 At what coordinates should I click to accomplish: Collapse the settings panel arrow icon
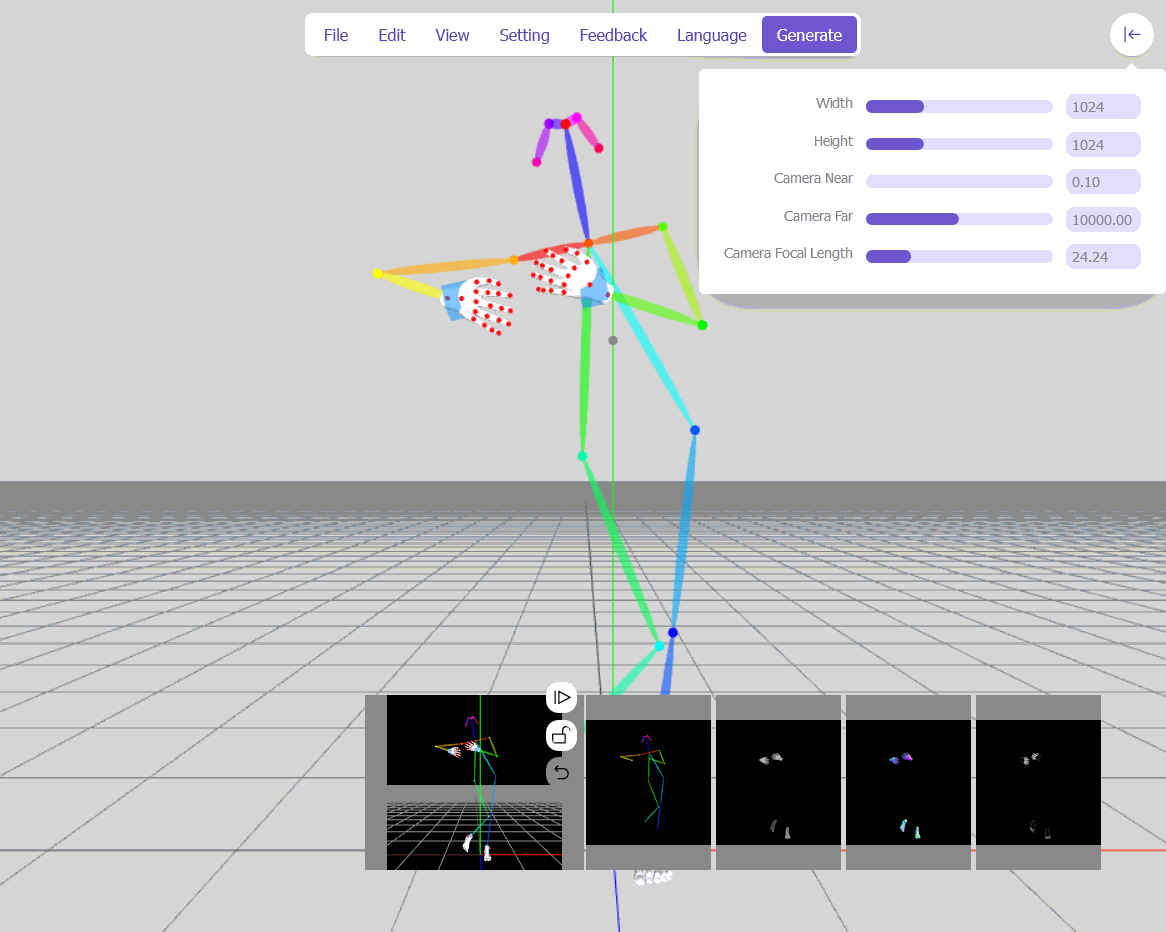point(1131,34)
